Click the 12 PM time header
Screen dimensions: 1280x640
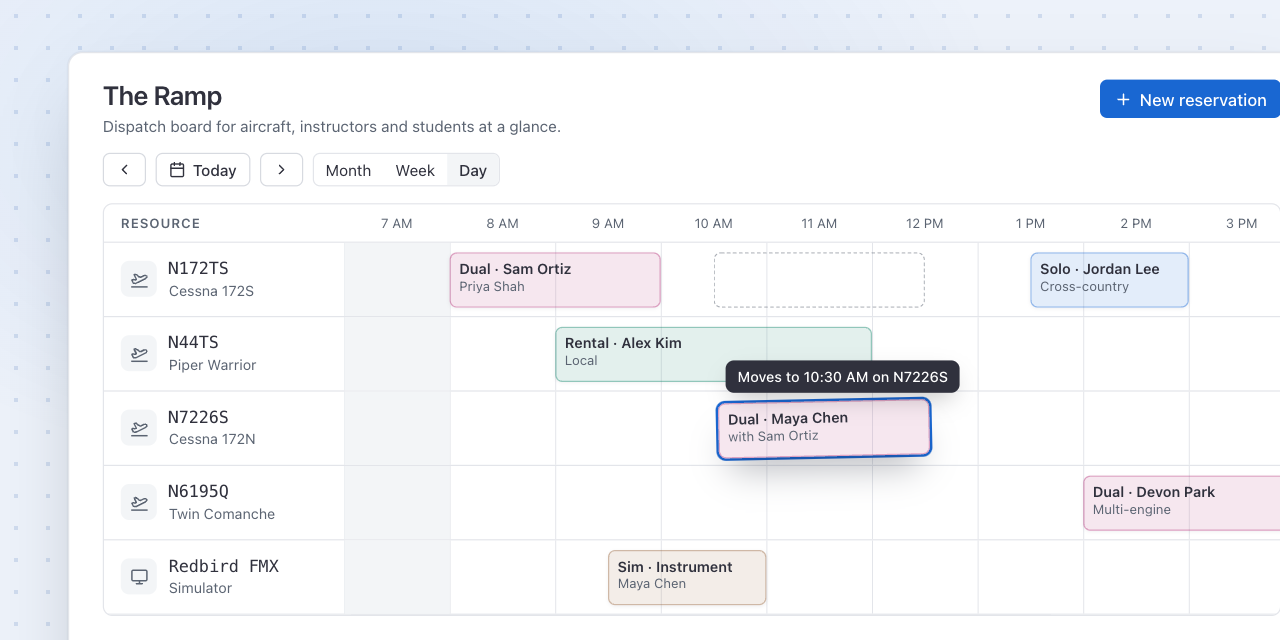click(x=925, y=224)
